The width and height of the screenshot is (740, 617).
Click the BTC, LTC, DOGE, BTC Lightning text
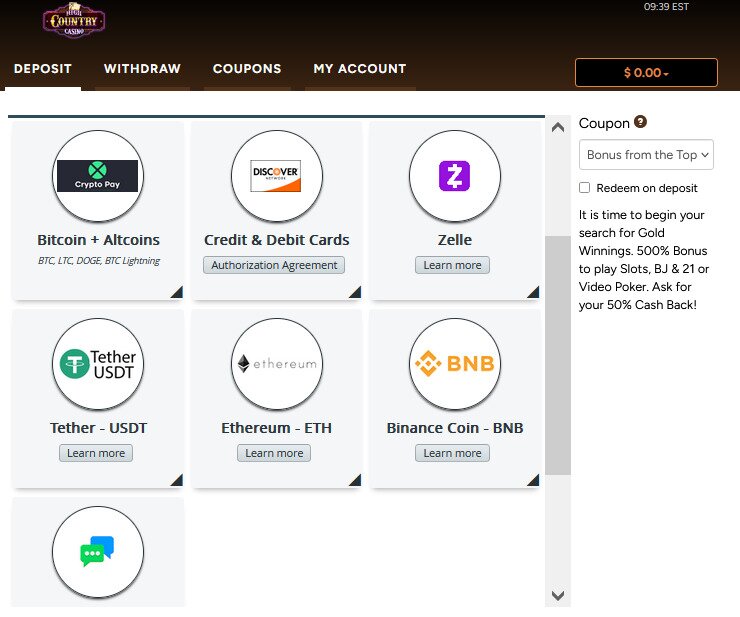(99, 261)
